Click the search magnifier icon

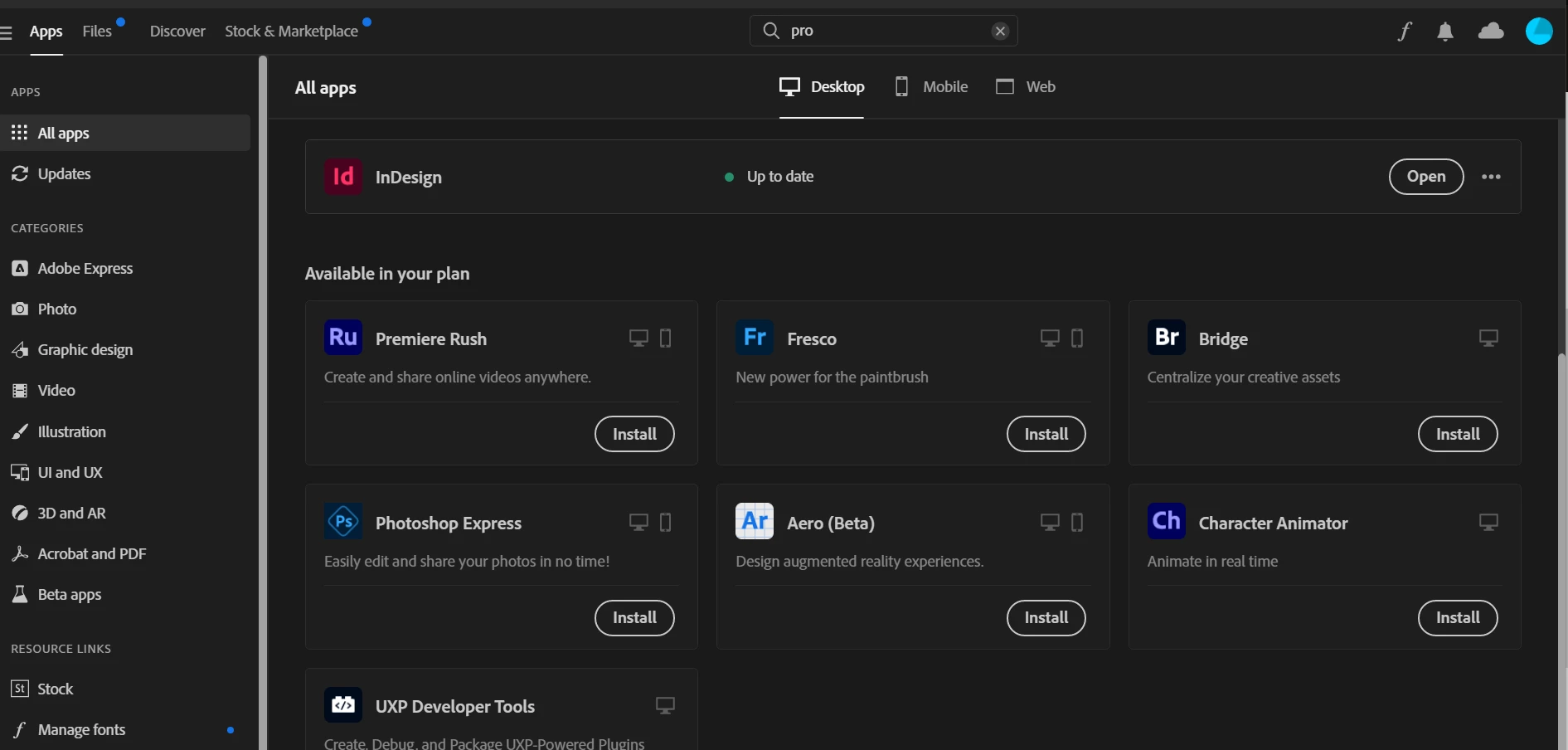tap(771, 31)
